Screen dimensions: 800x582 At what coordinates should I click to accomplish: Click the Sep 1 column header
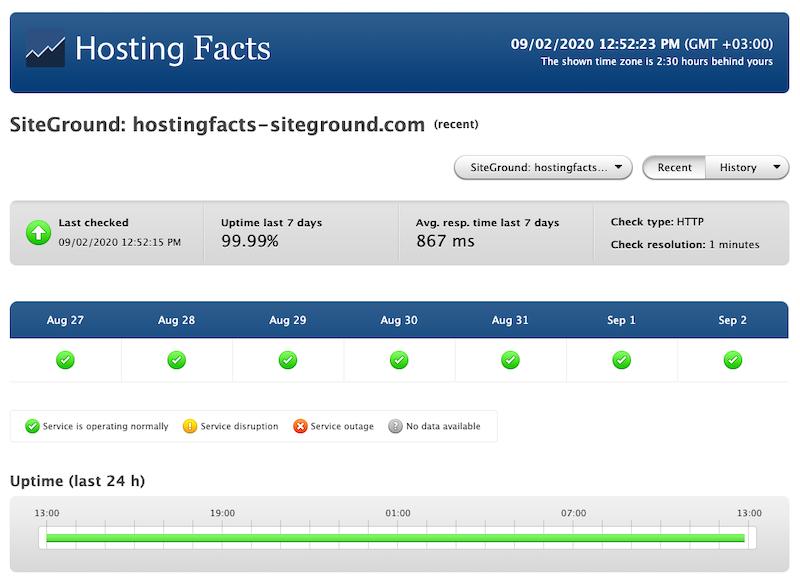(x=621, y=320)
